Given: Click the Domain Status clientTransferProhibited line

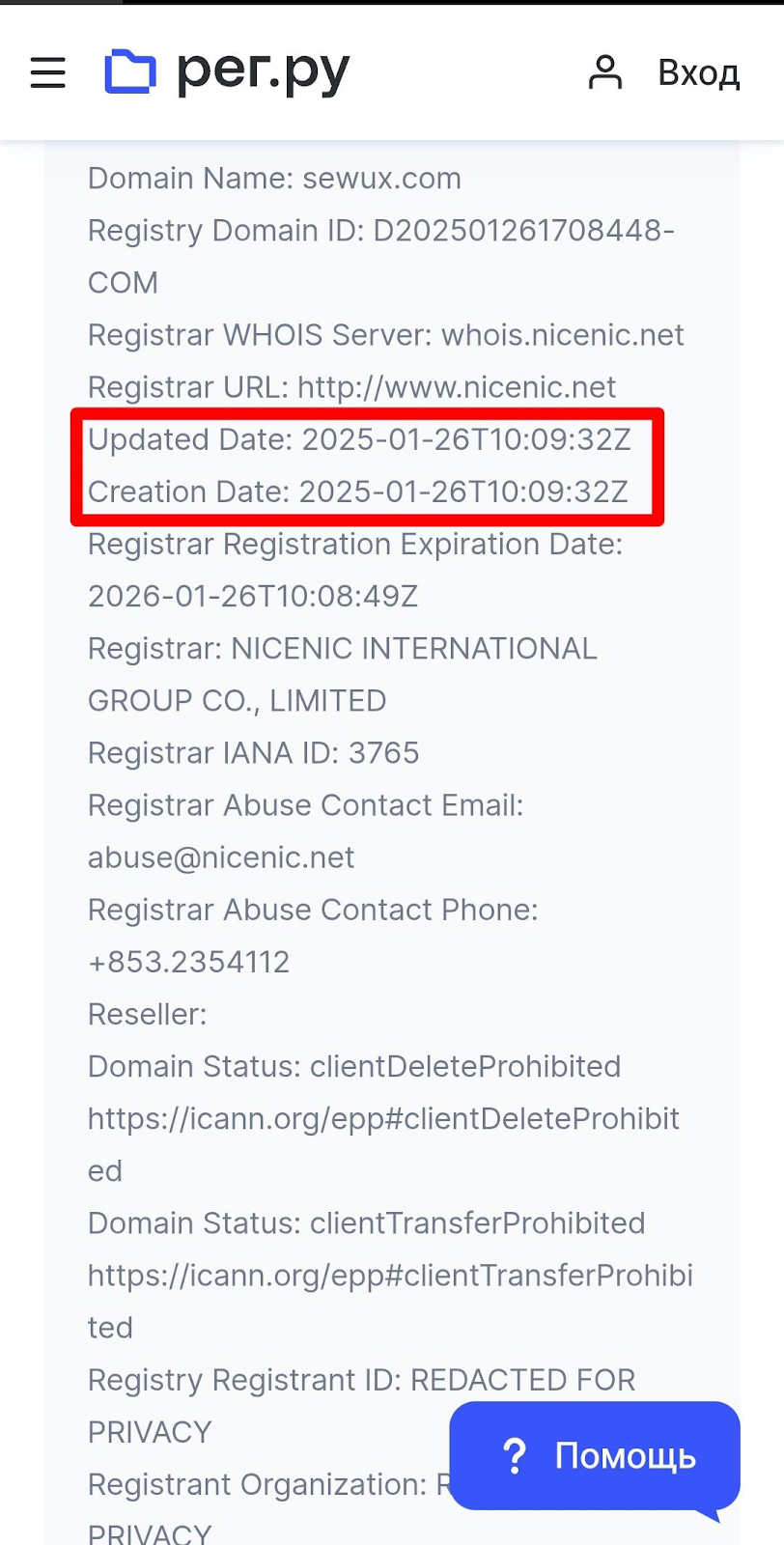Looking at the screenshot, I should pos(366,1223).
